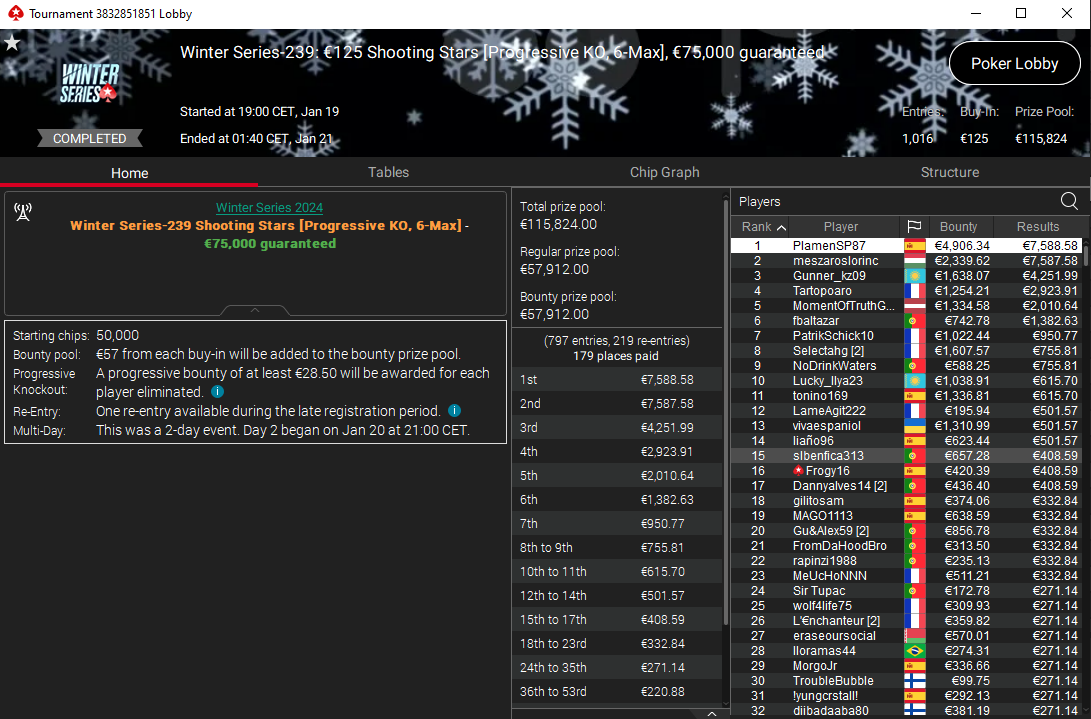Maximize the tournament lobby window

point(1021,13)
